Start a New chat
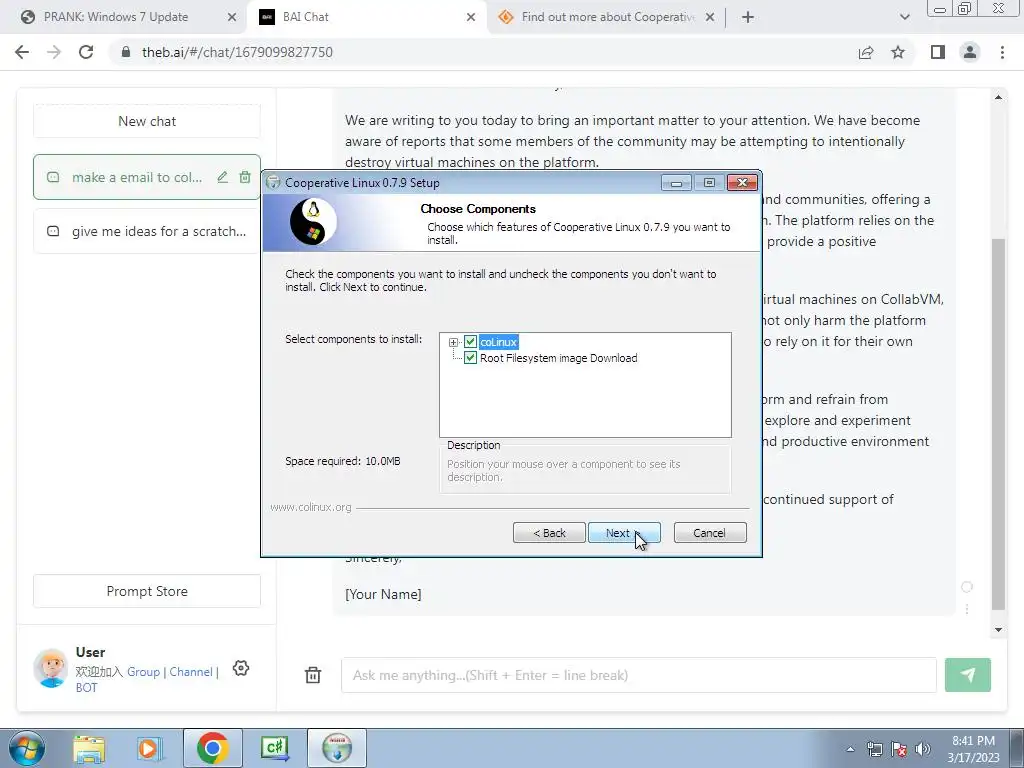 147,121
